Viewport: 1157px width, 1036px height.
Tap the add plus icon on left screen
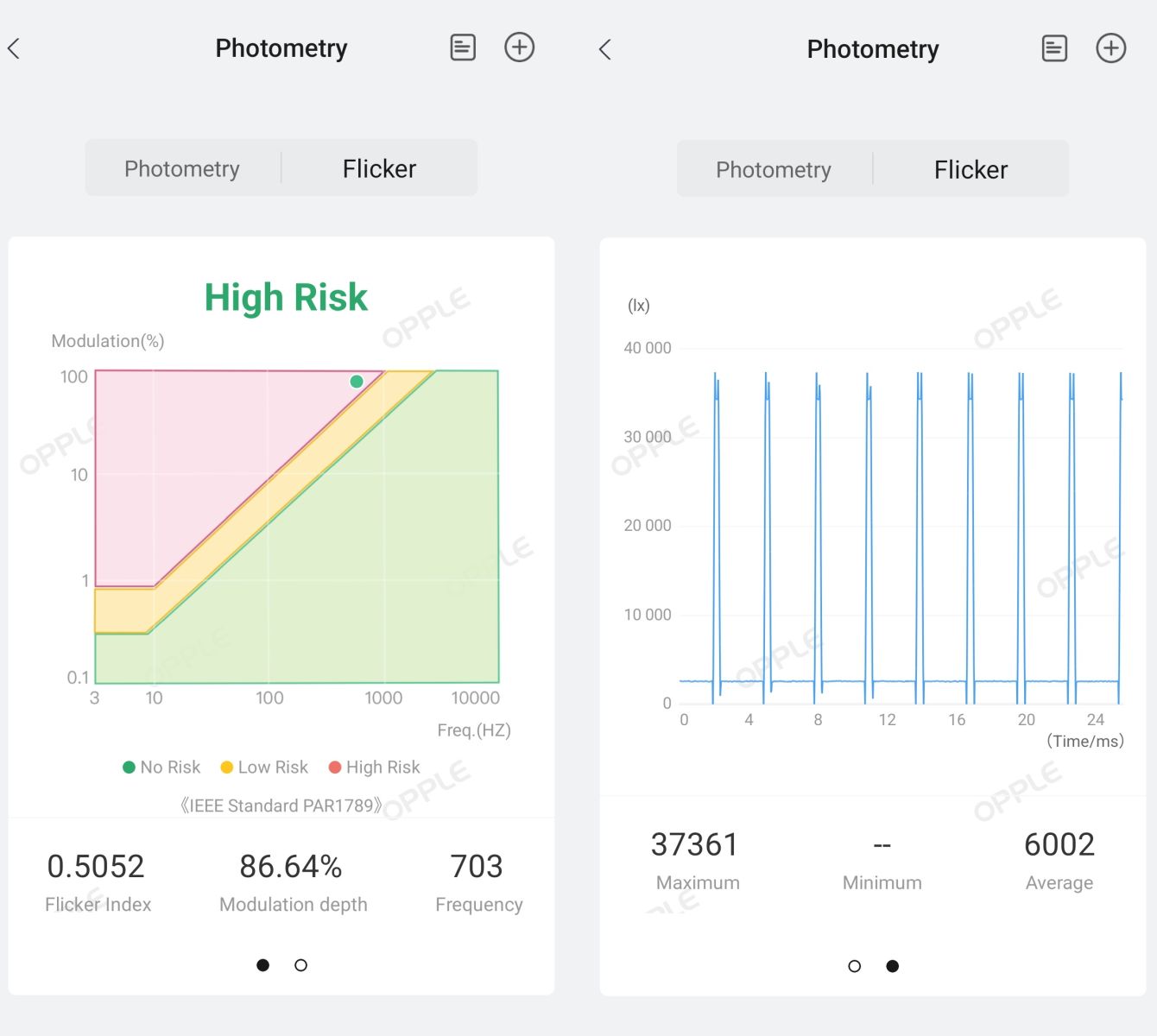pos(519,47)
